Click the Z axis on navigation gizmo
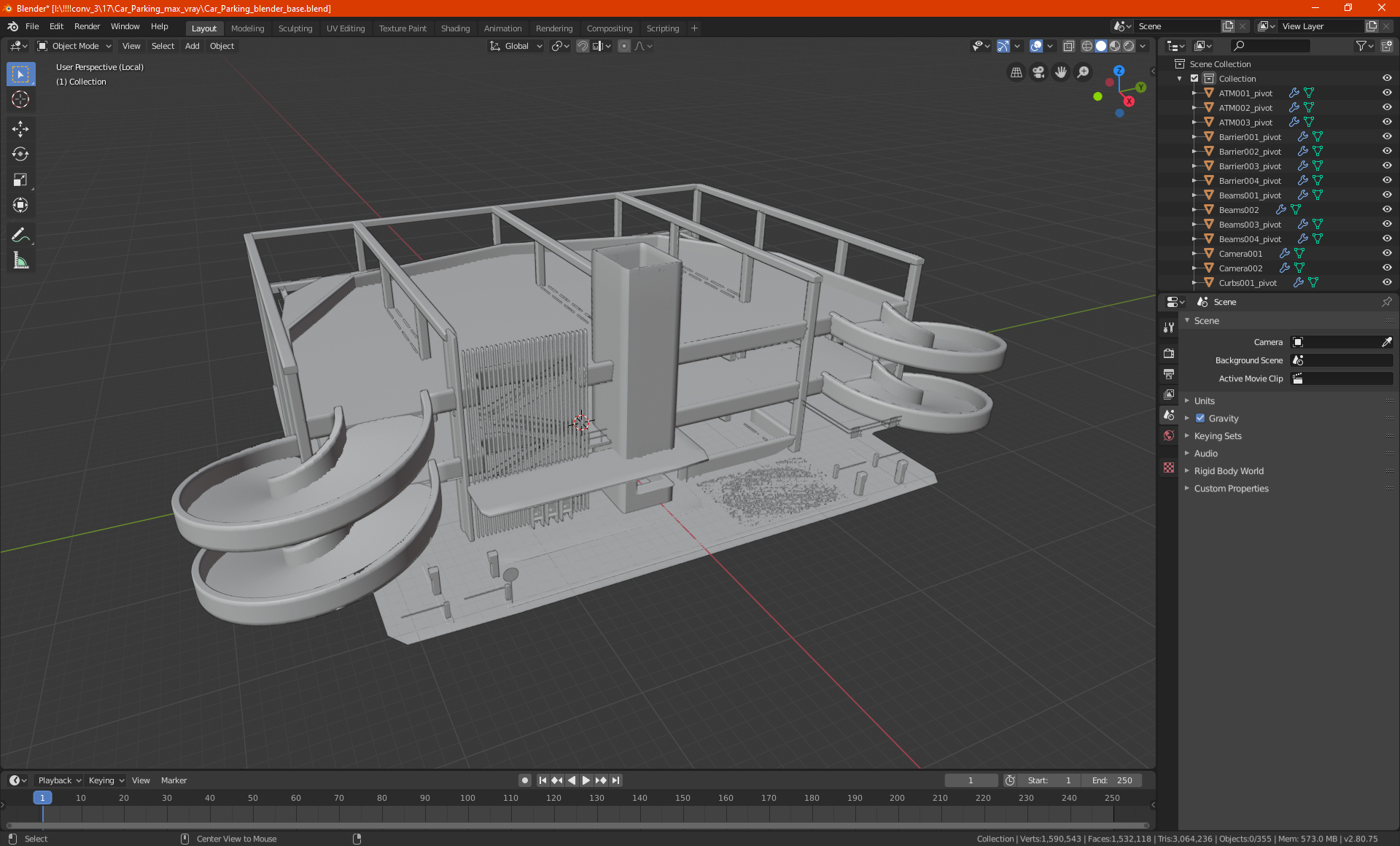Image resolution: width=1400 pixels, height=846 pixels. pos(1119,71)
